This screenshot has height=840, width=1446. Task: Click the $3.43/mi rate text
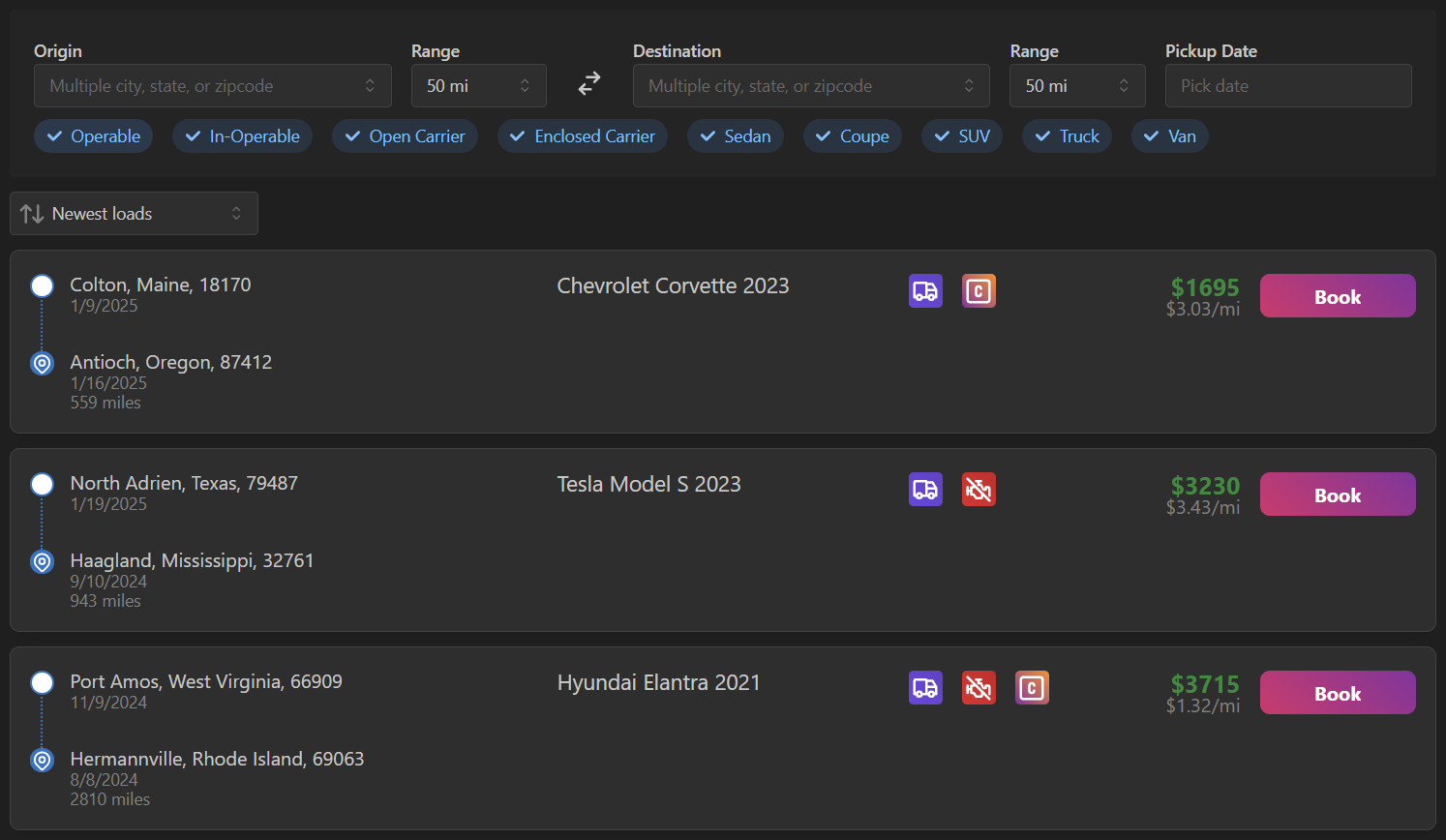coord(1203,507)
